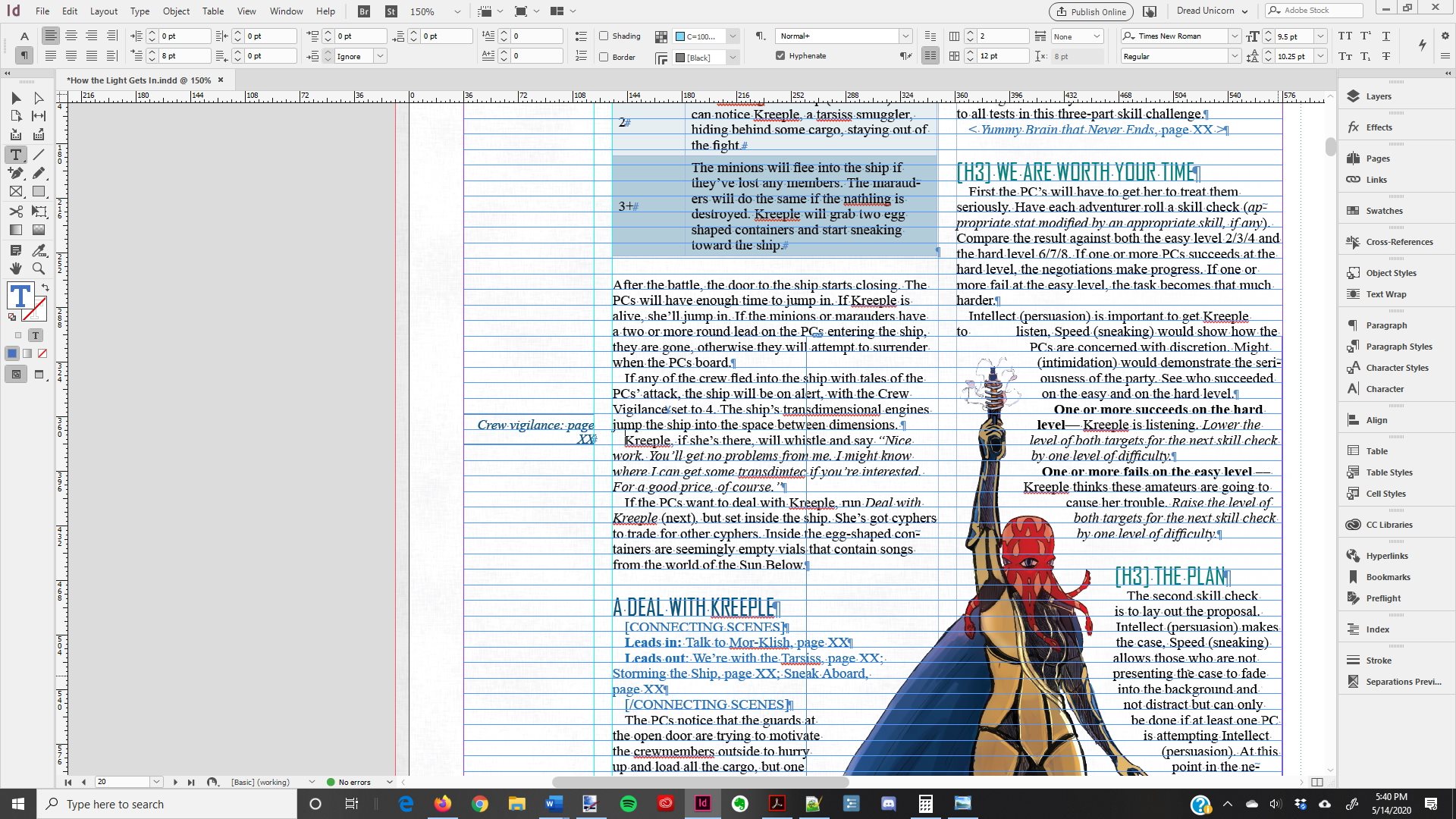Switch to Paragraph Formatting Controls
This screenshot has width=1456, height=819.
24,55
